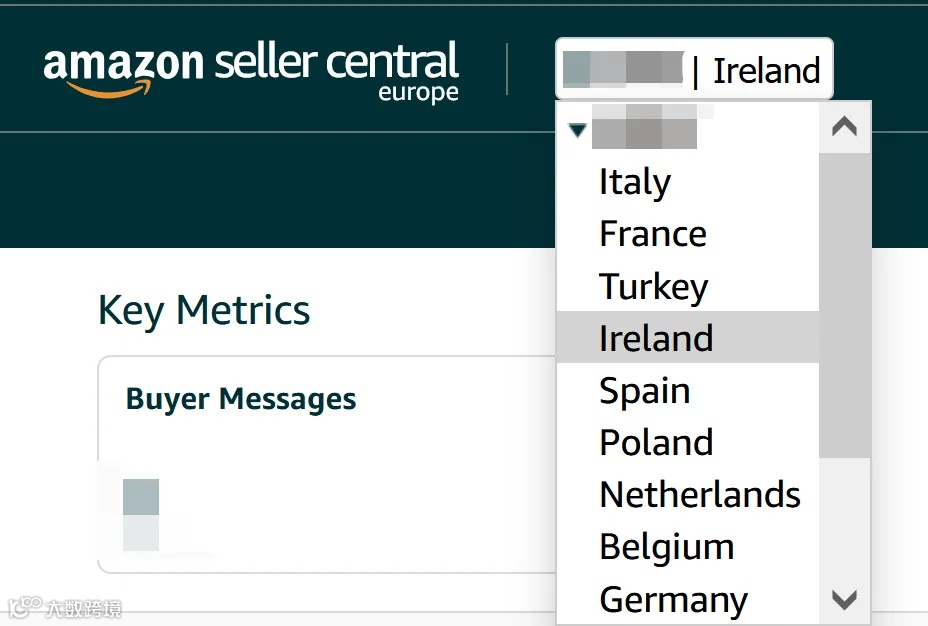Select France in the marketplace list
Image resolution: width=928 pixels, height=626 pixels.
[653, 234]
